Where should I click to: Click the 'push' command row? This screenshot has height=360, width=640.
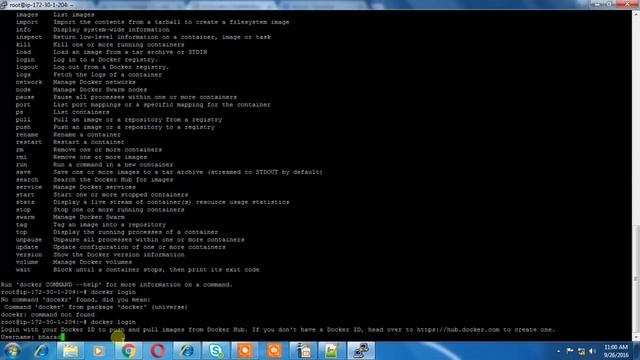115,127
